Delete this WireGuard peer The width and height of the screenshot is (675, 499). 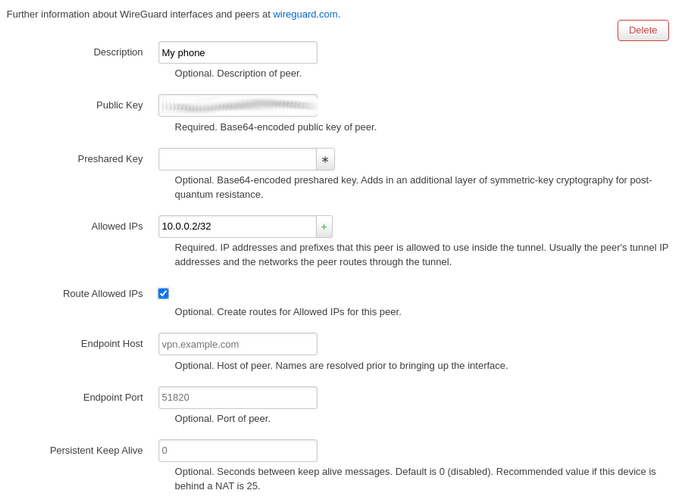coord(642,30)
